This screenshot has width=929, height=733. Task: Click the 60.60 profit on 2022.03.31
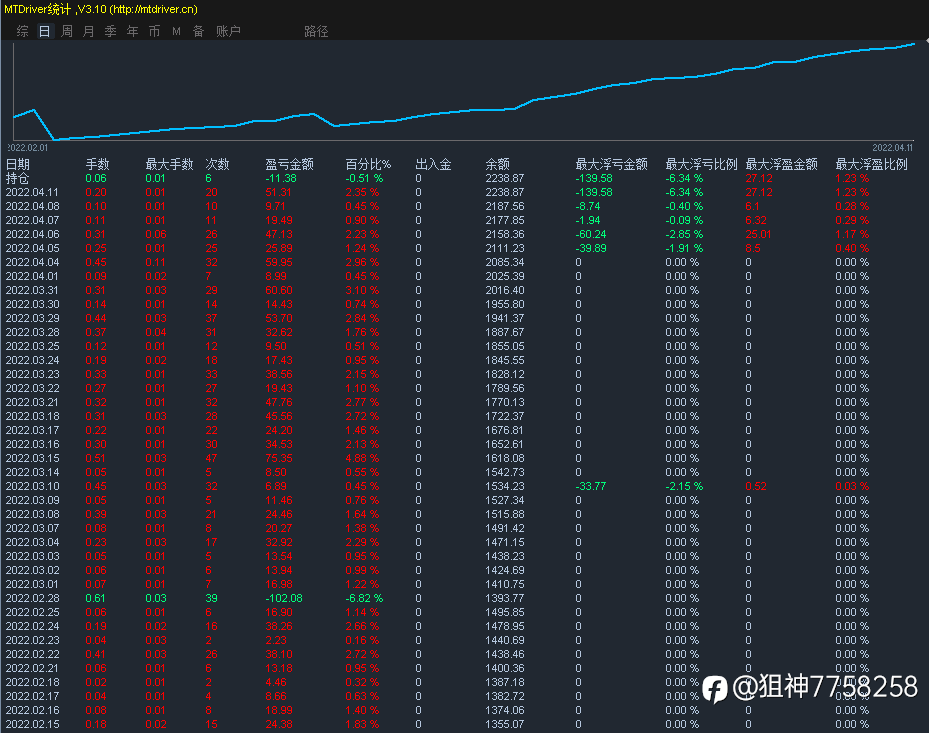point(279,290)
